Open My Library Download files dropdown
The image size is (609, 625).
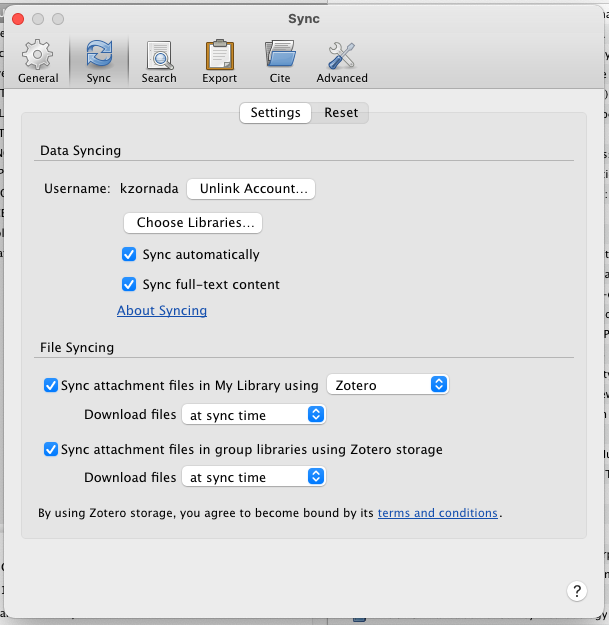(254, 415)
